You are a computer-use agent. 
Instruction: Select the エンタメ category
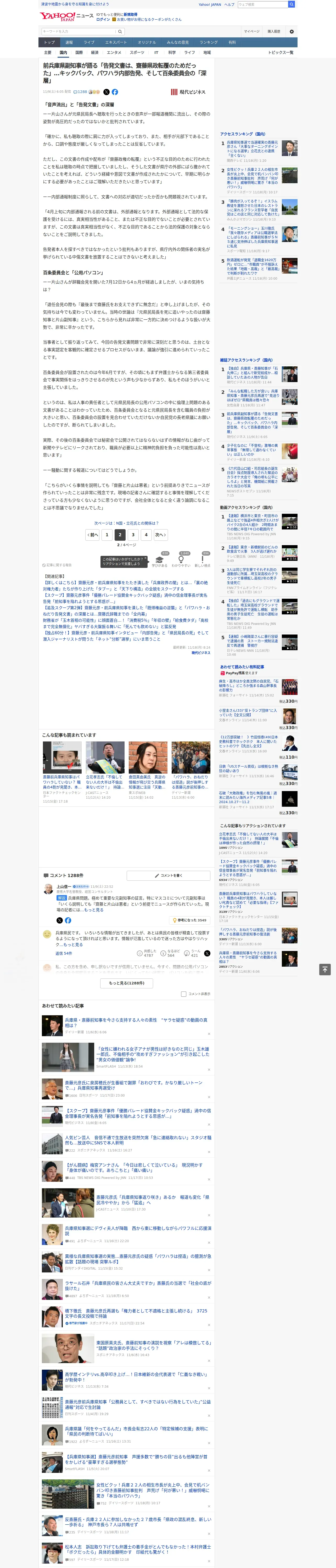114,52
